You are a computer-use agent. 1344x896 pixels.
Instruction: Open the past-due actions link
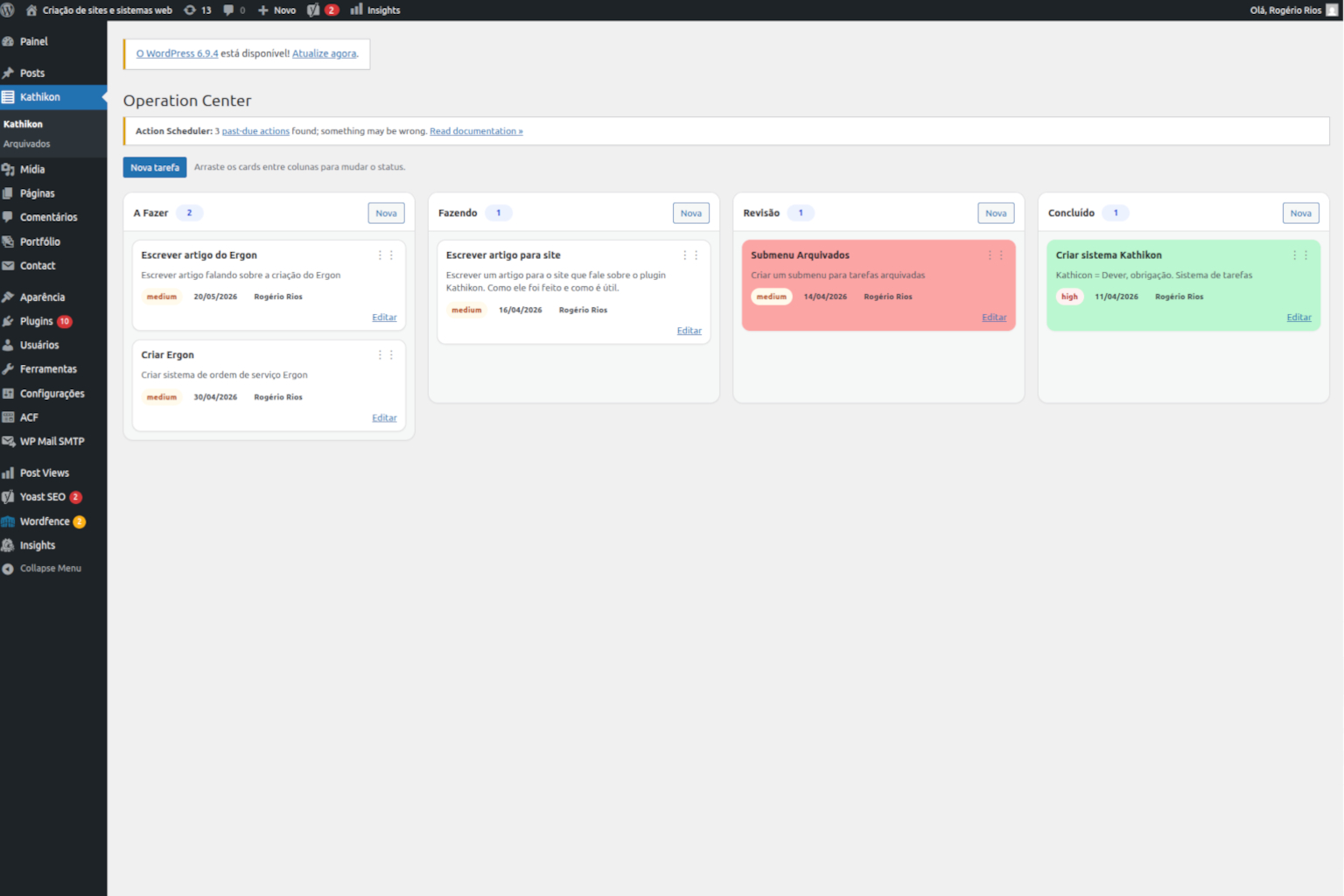[x=255, y=131]
